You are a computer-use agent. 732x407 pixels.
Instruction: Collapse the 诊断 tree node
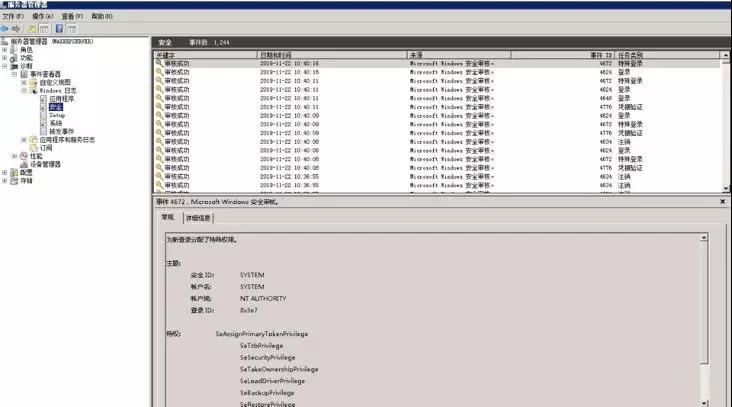point(5,66)
